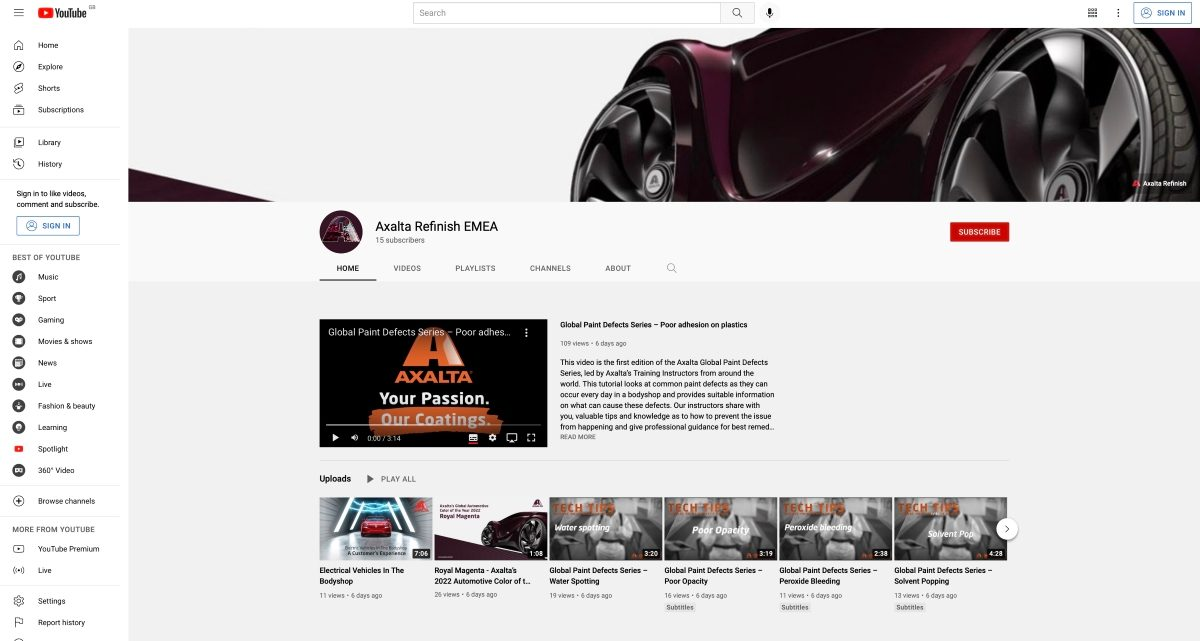
Task: Switch to VIDEOS channel tab
Action: [407, 268]
